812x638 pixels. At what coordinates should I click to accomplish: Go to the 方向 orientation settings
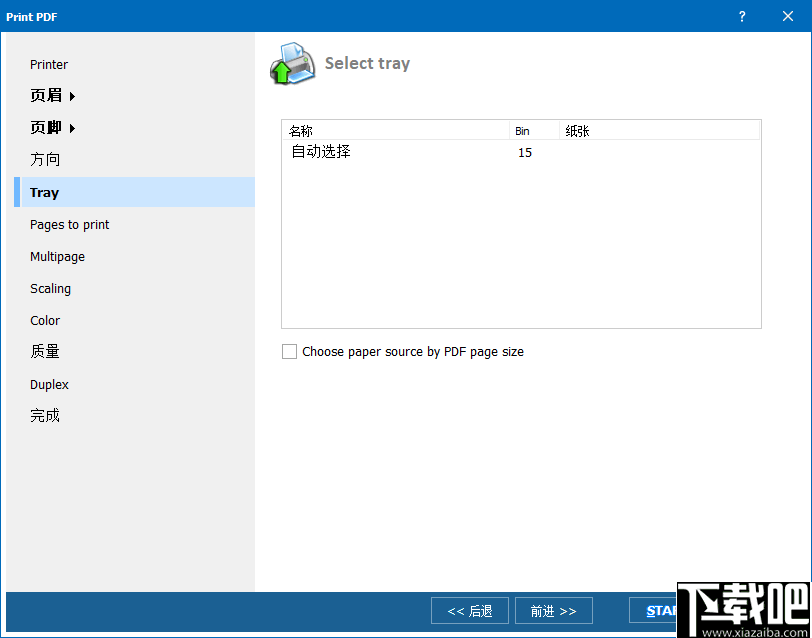45,159
